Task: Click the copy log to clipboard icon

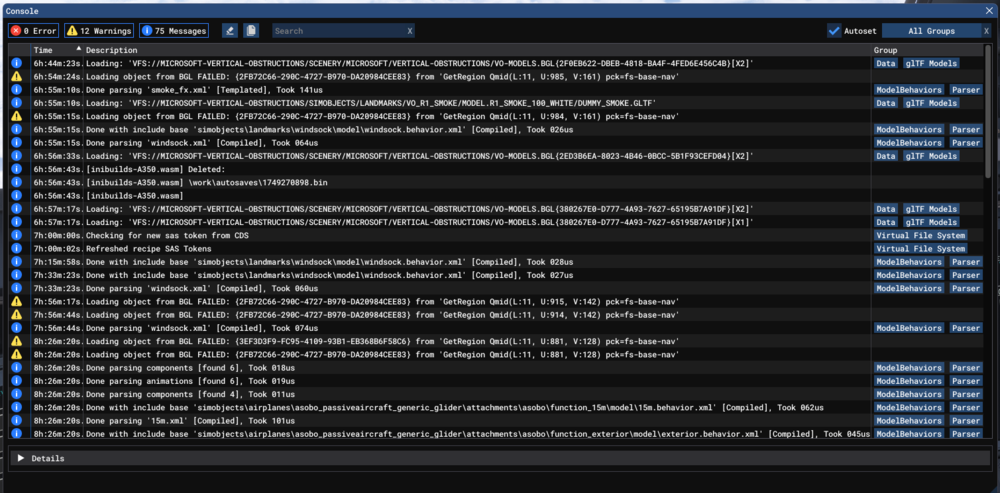Action: point(252,31)
